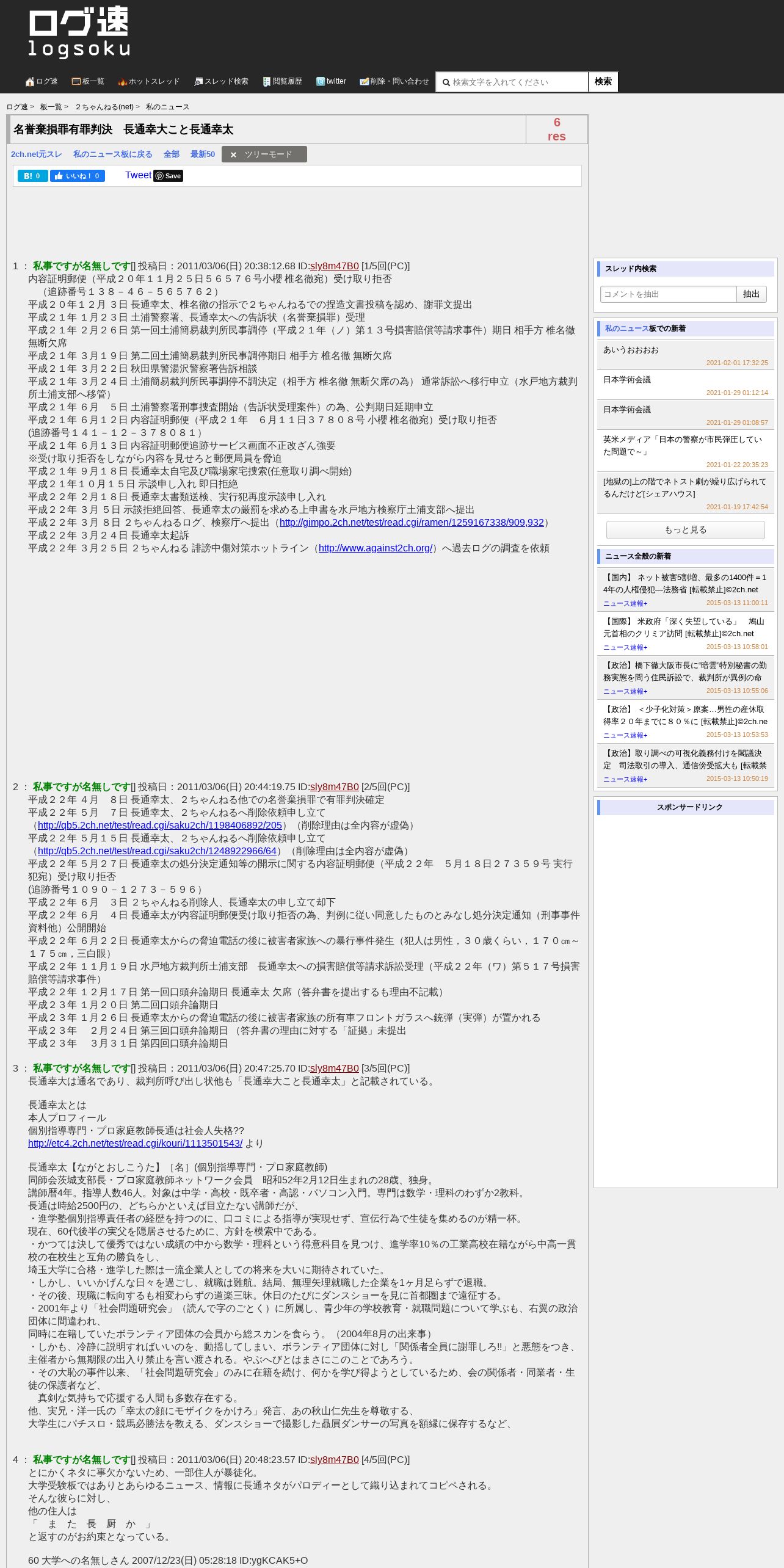Open the saku2ch/1198406892/205 link
The image size is (784, 1568).
pyautogui.click(x=160, y=826)
